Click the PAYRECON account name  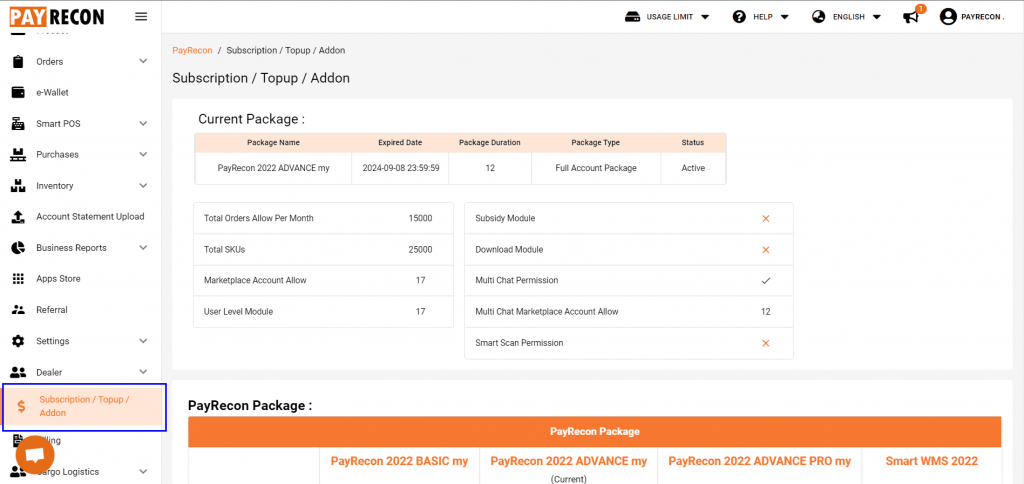[x=983, y=17]
